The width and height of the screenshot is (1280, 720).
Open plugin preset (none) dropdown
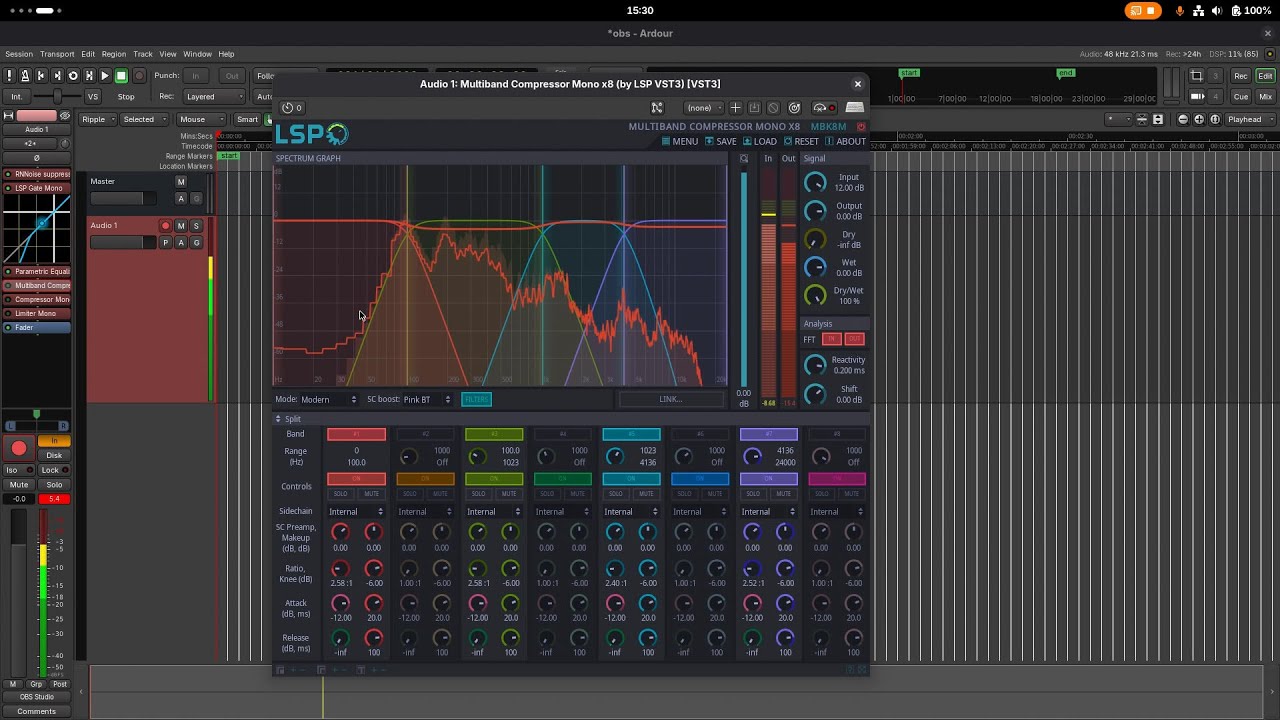704,108
